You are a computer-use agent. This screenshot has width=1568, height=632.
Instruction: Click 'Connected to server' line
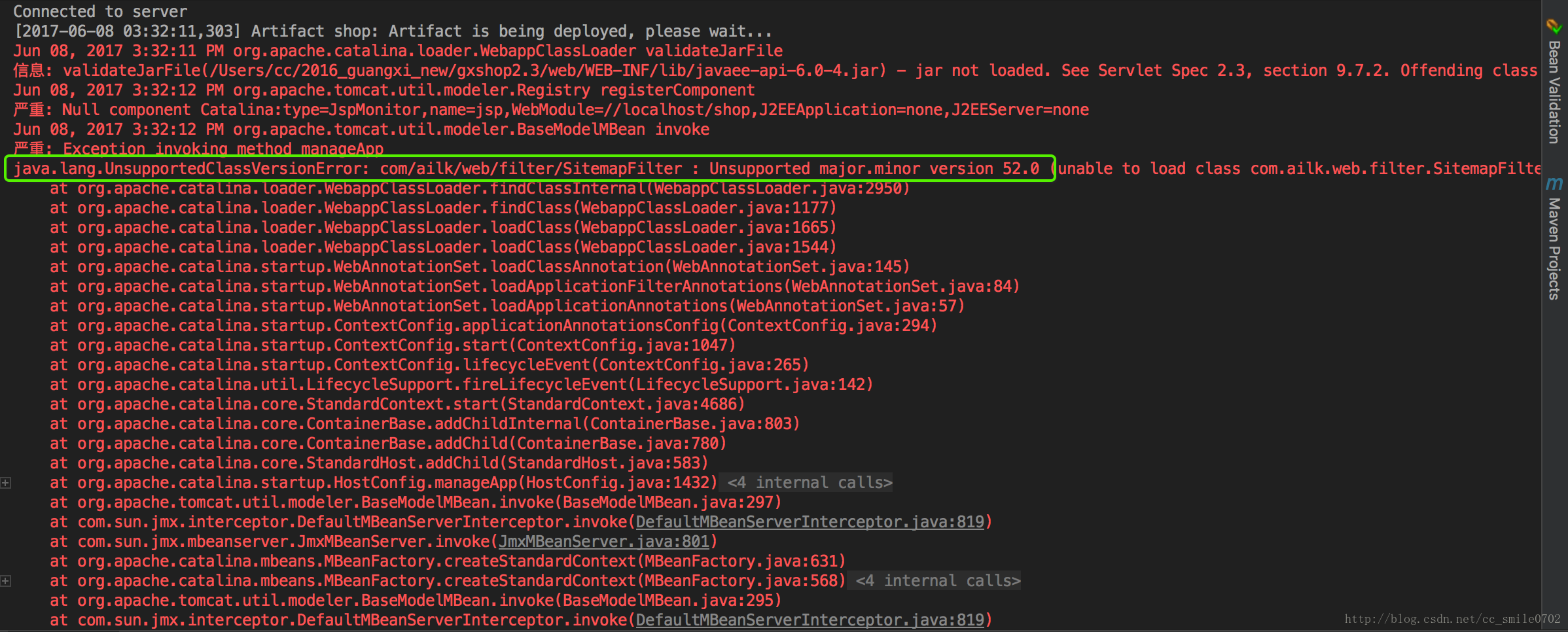[100, 12]
